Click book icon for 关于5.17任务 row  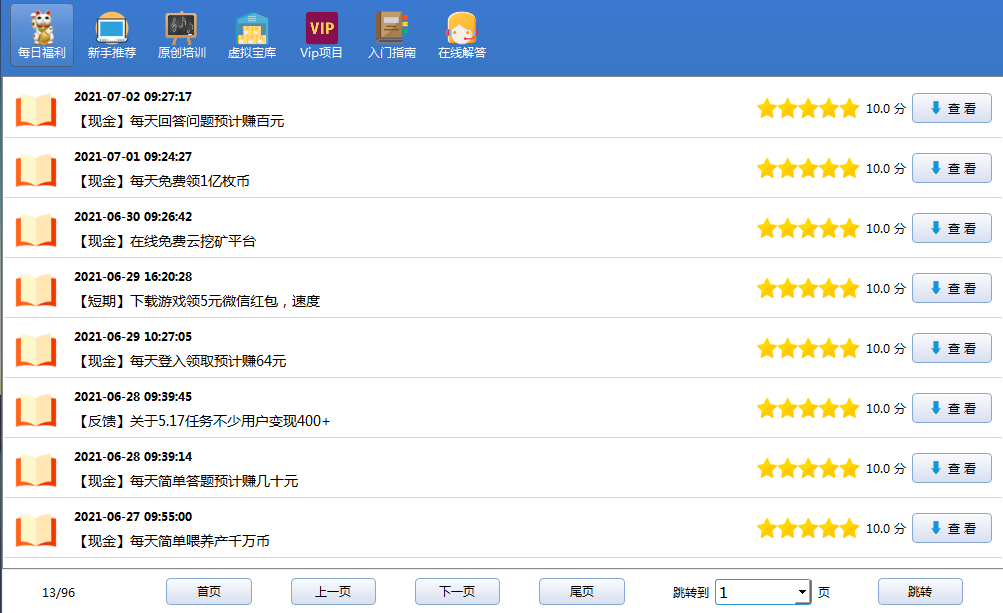(36, 410)
